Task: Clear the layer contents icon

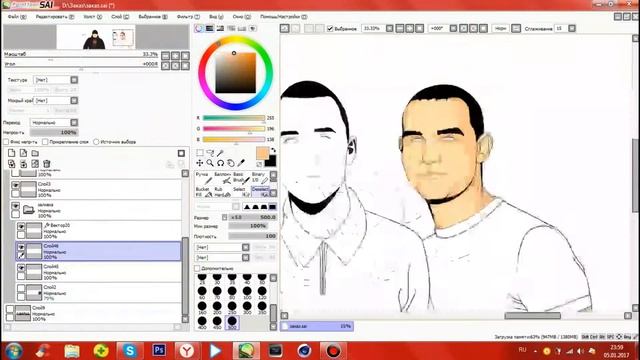Action: point(35,164)
